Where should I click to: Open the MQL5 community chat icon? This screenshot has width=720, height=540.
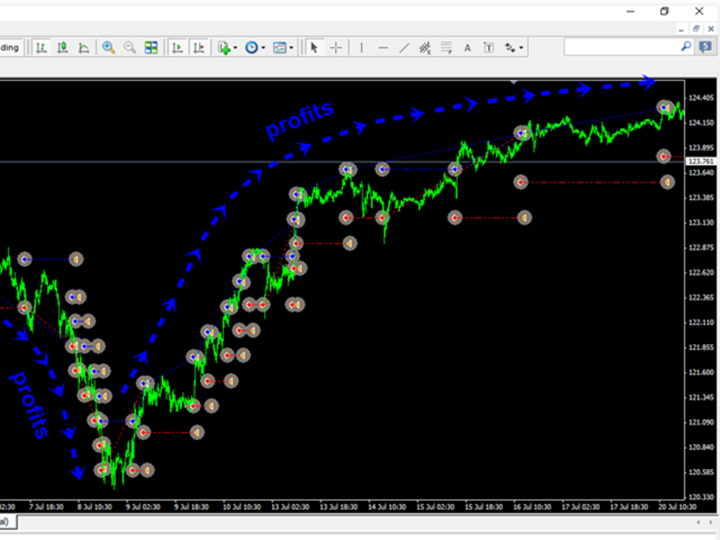click(706, 46)
